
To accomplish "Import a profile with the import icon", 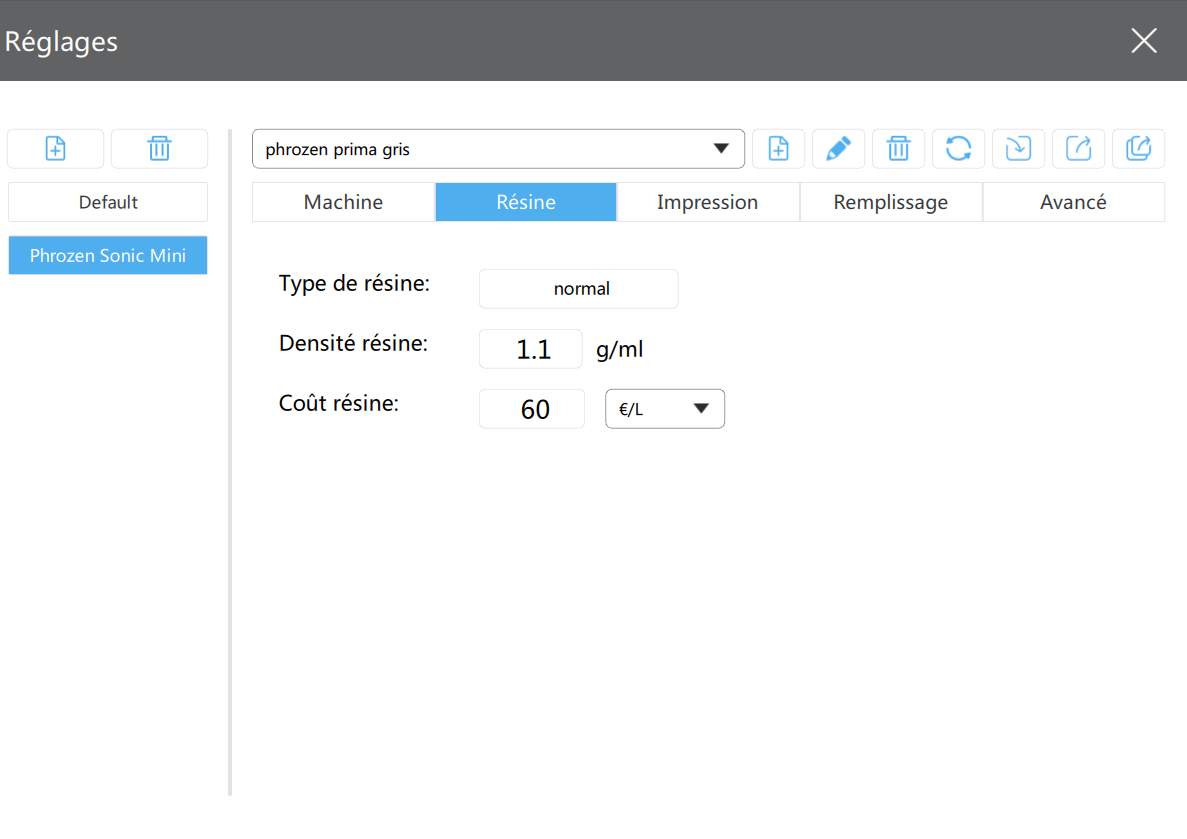I will [x=1018, y=148].
